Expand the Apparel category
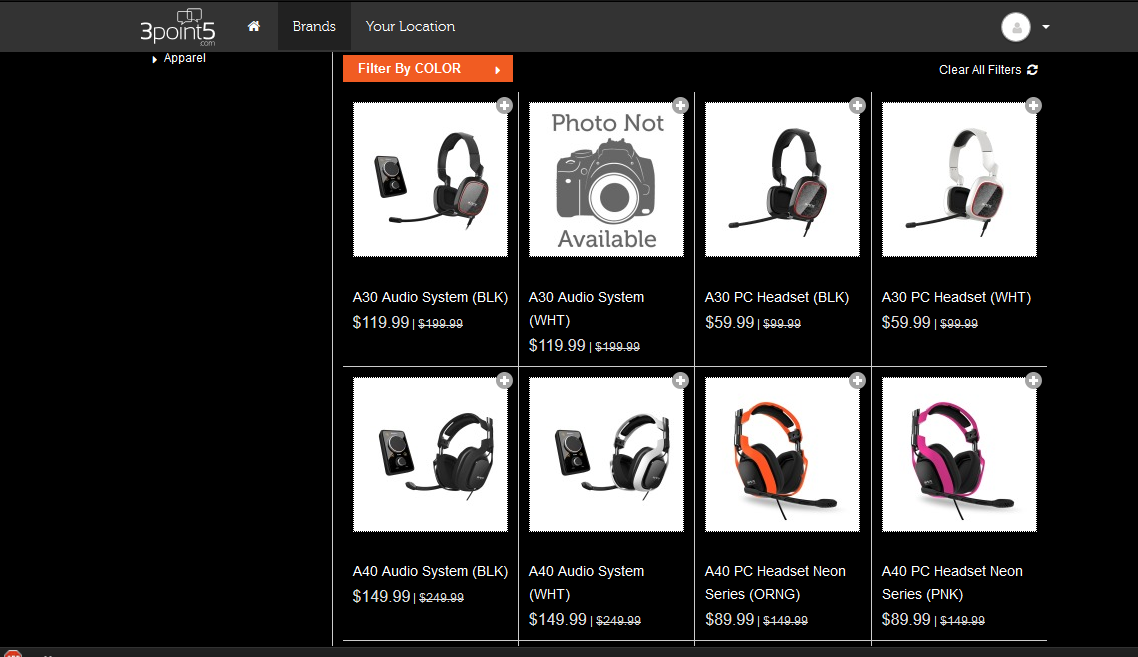Screen dimensions: 1138x657 [184, 58]
